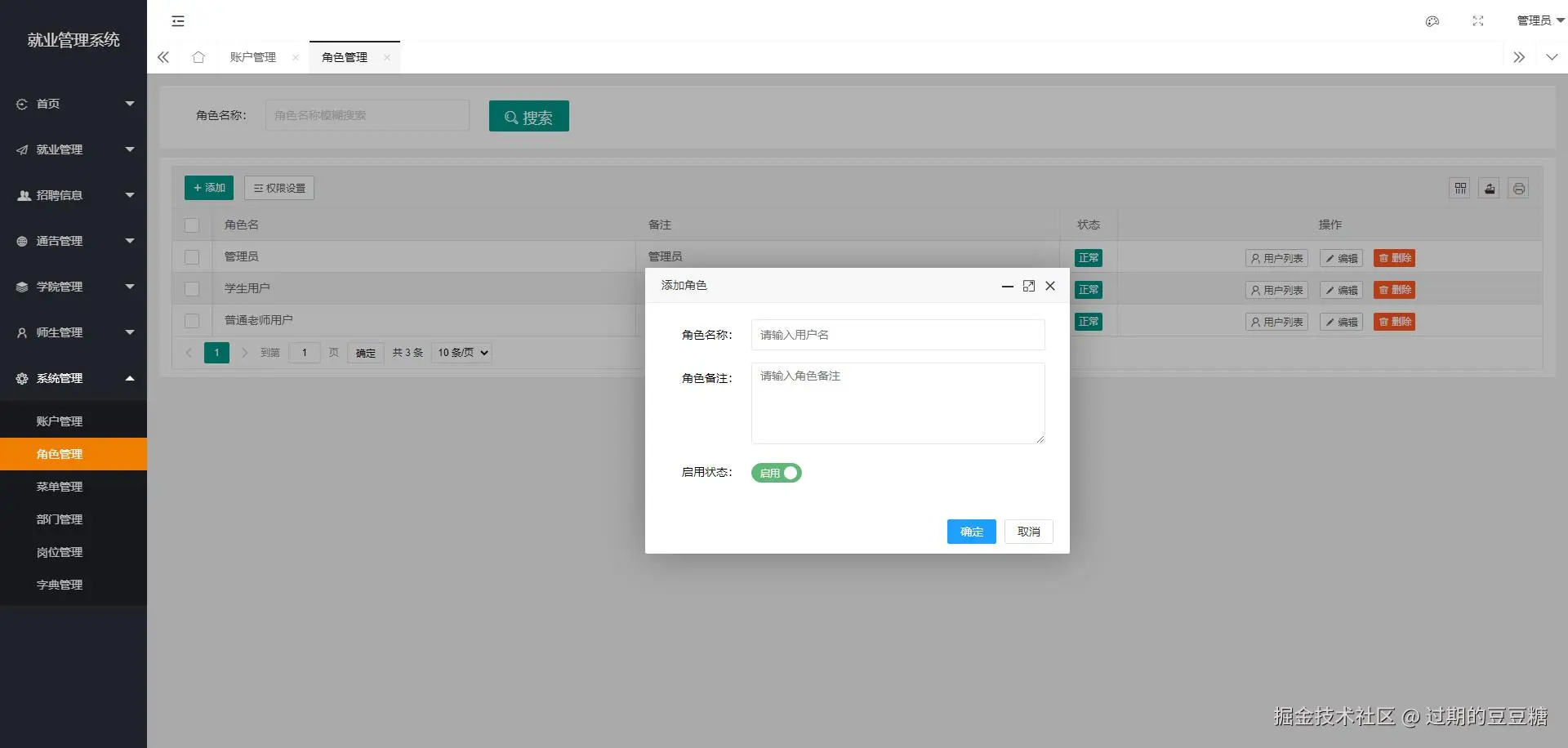This screenshot has height=748, width=1568.
Task: Open the 管理员 user dropdown
Action: 1540,20
